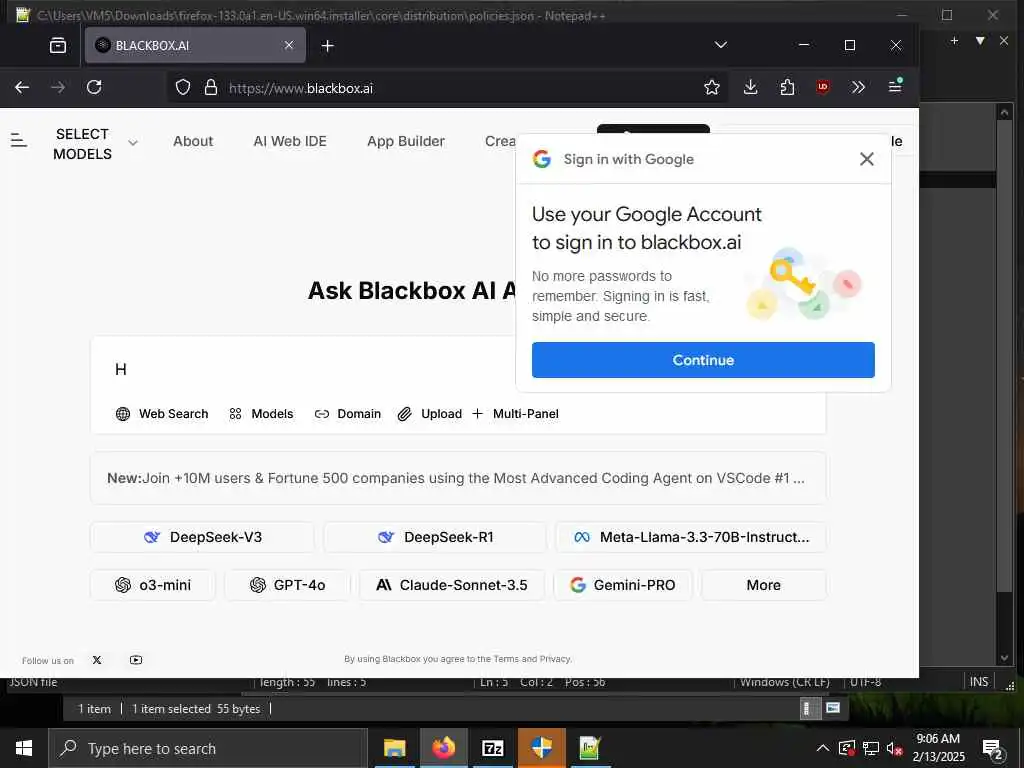This screenshot has height=768, width=1024.
Task: Open AI Web IDE menu item
Action: [x=290, y=141]
